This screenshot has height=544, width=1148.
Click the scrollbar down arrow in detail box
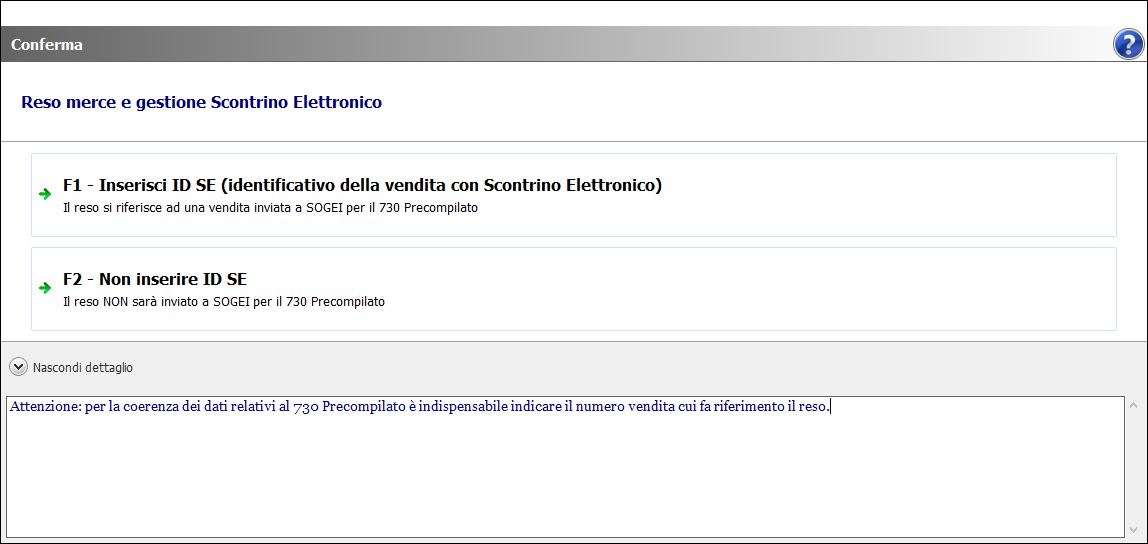(1133, 528)
